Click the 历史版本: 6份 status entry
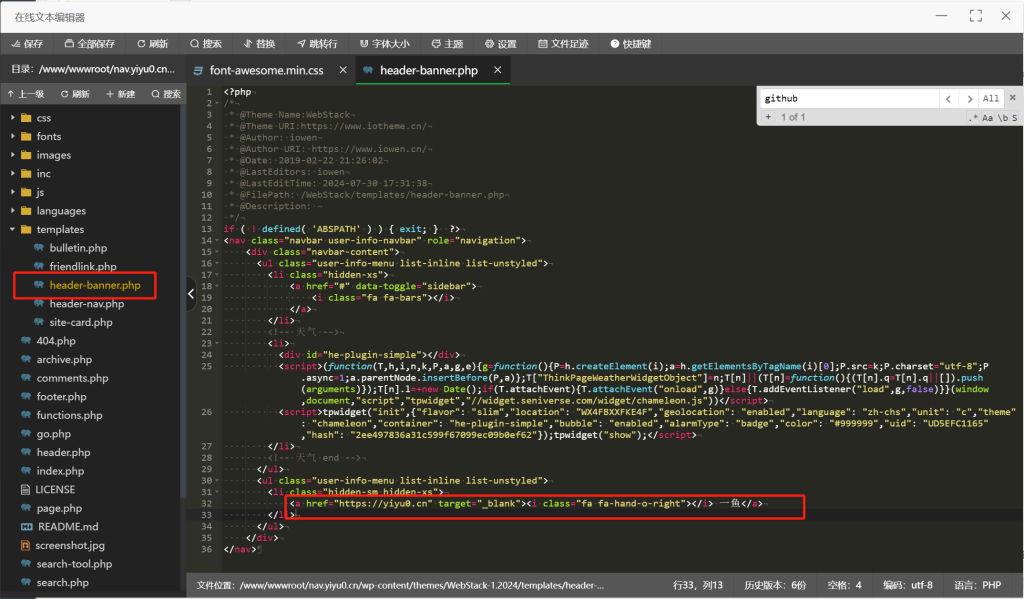This screenshot has height=599, width=1024. point(775,585)
